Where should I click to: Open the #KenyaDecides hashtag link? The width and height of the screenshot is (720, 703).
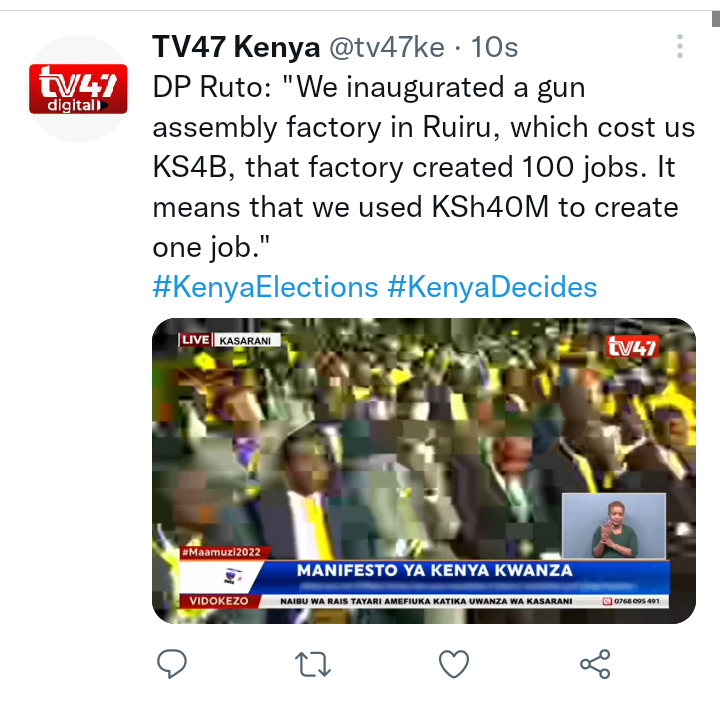point(492,287)
